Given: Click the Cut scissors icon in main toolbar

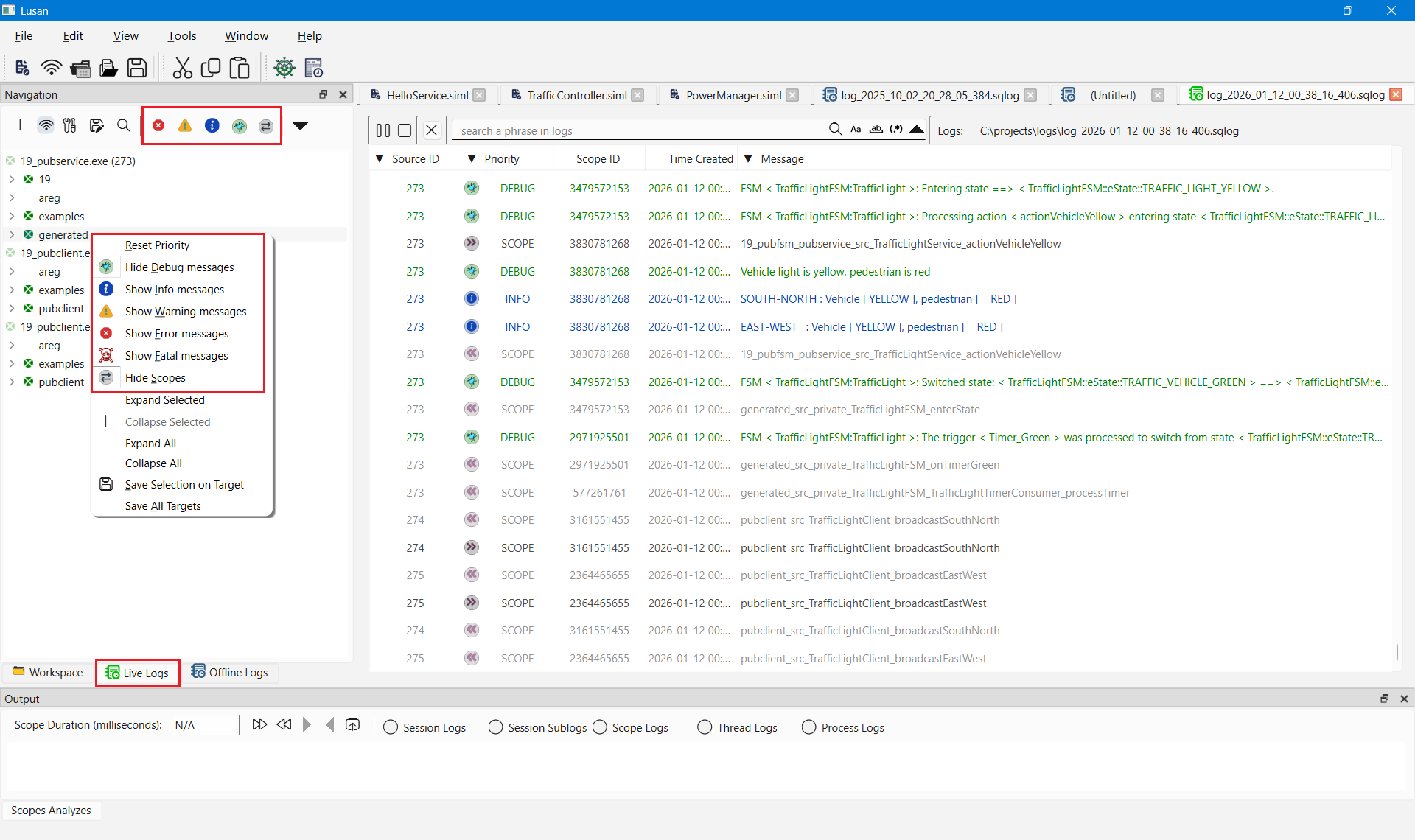Looking at the screenshot, I should 182,68.
